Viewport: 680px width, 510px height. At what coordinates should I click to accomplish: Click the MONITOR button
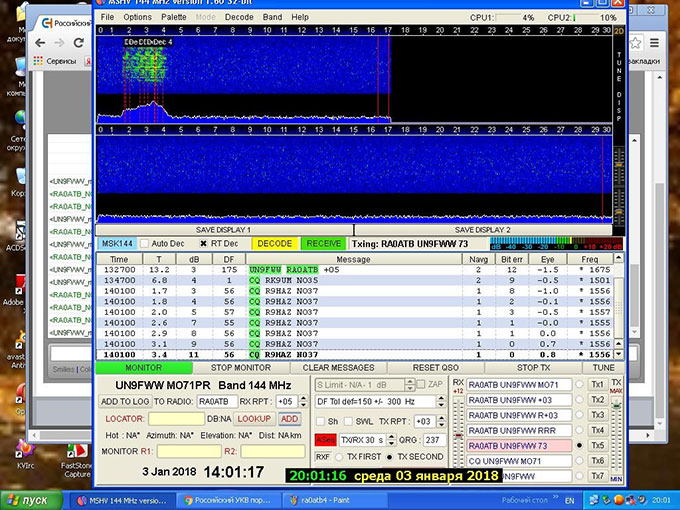click(x=144, y=368)
